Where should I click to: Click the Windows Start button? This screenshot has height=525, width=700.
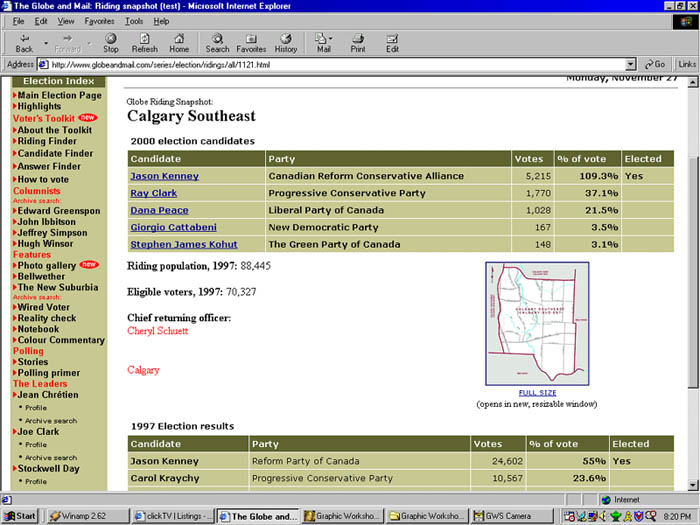[20, 516]
